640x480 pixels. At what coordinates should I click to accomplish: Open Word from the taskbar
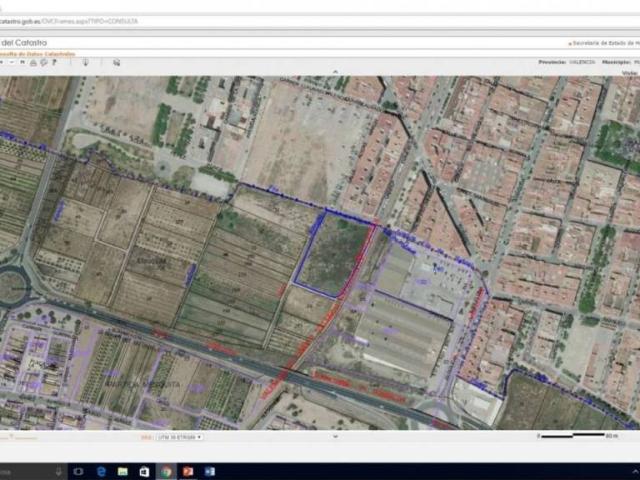point(209,472)
